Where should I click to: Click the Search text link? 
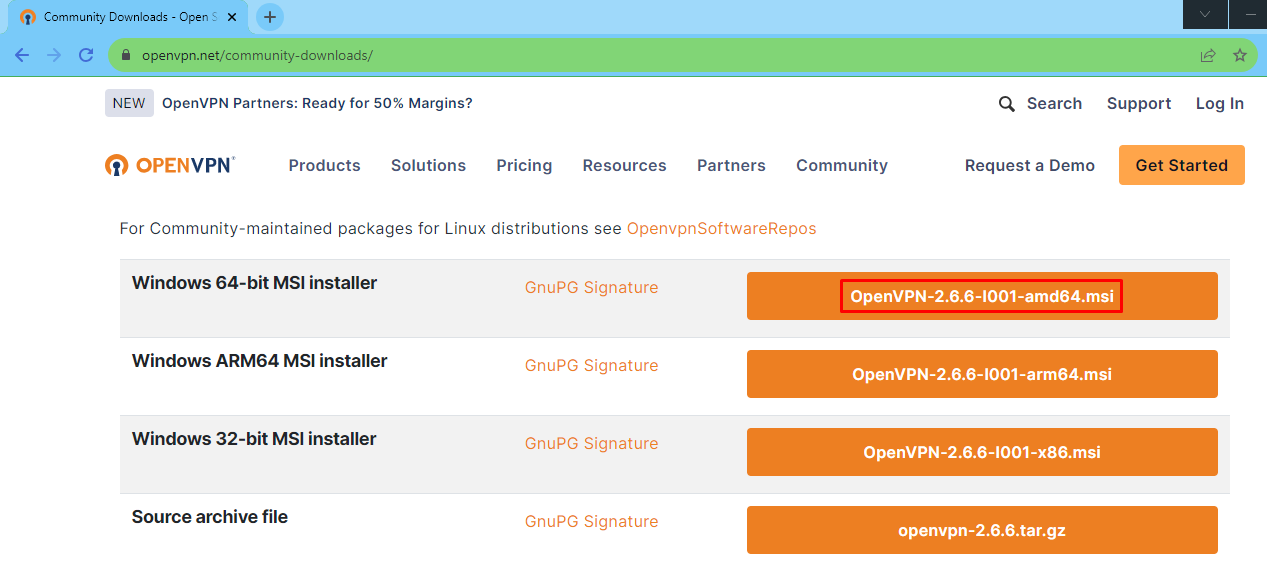coord(1054,104)
